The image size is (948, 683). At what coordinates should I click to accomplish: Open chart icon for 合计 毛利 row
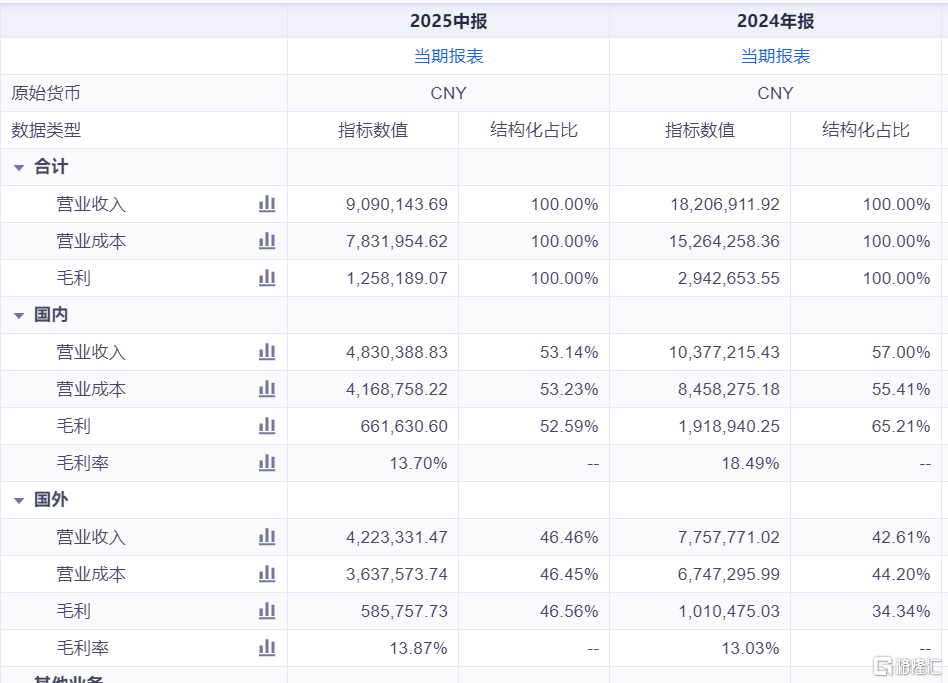(267, 278)
